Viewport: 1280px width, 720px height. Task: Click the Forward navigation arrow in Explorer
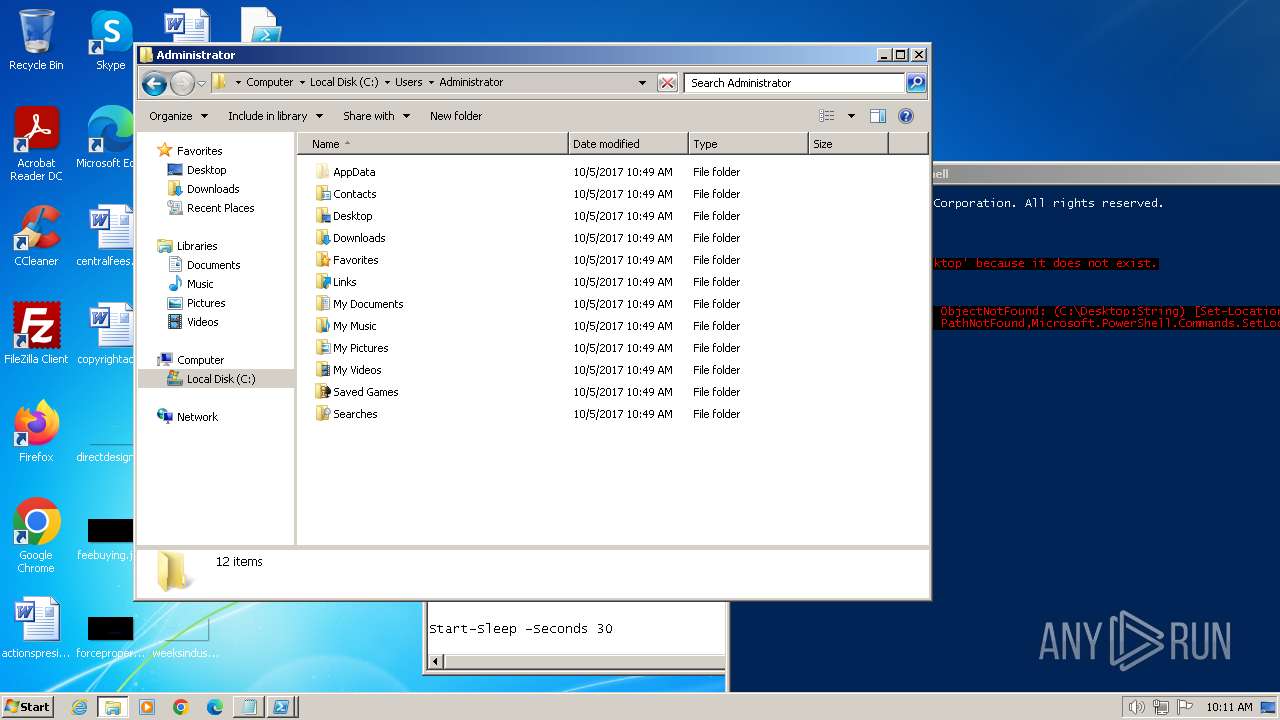point(182,83)
